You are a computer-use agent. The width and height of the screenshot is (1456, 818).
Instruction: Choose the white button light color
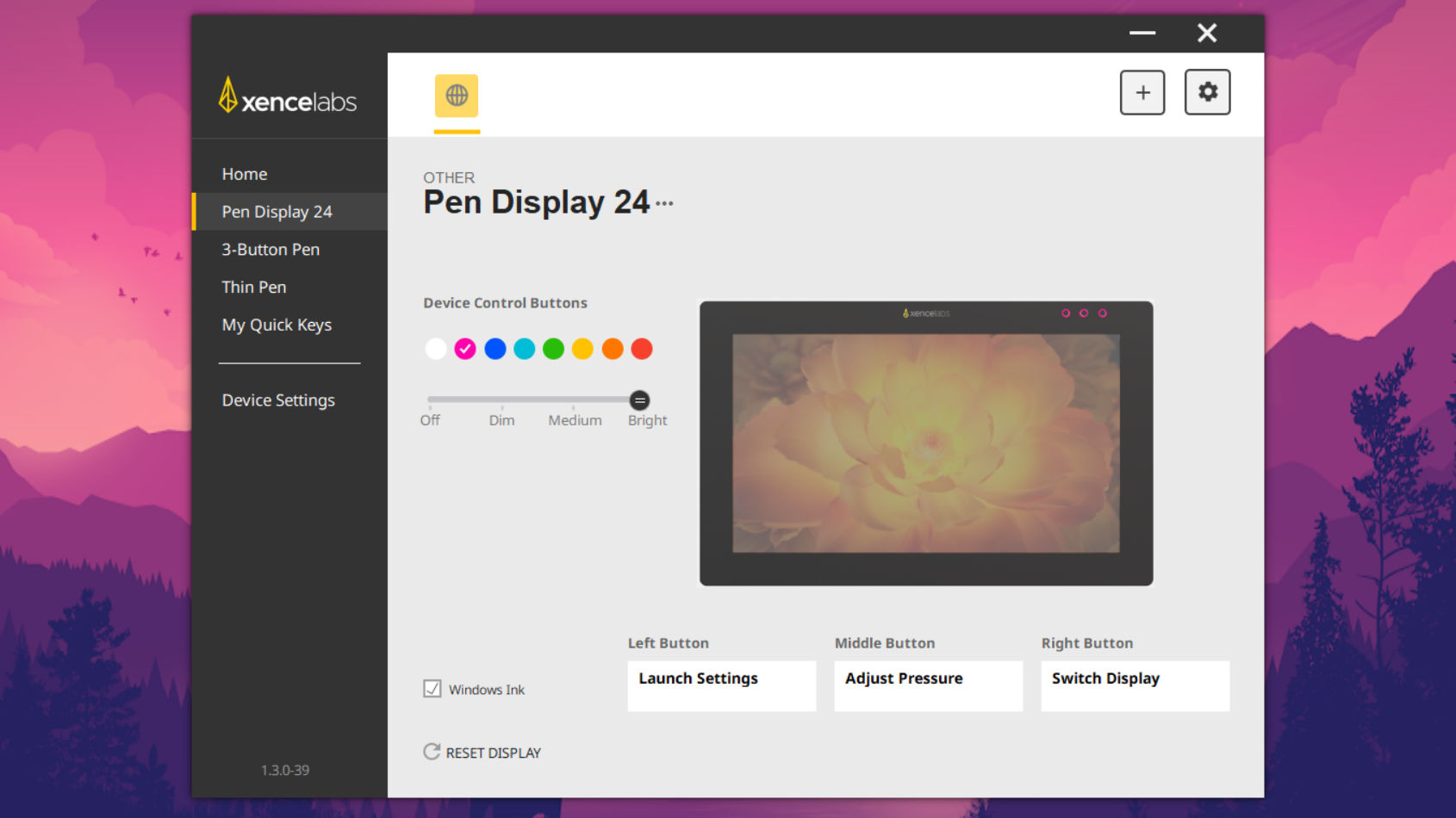(436, 349)
